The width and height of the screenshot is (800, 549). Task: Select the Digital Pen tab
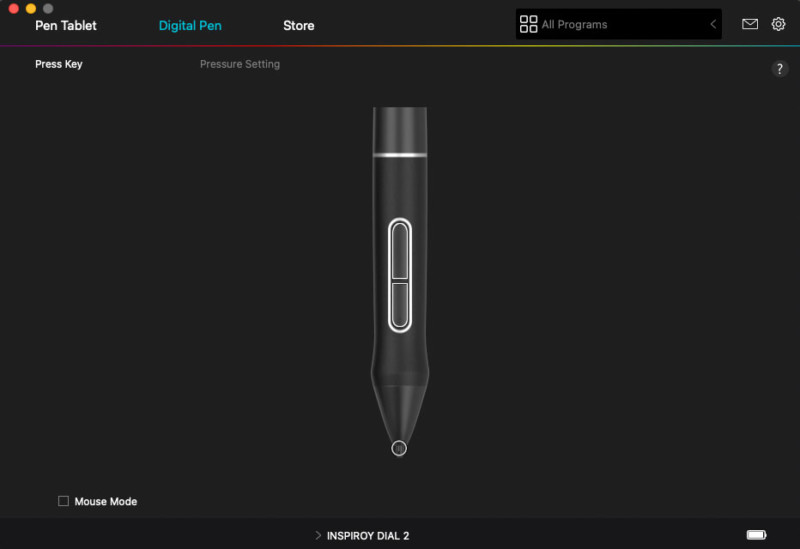pos(190,26)
